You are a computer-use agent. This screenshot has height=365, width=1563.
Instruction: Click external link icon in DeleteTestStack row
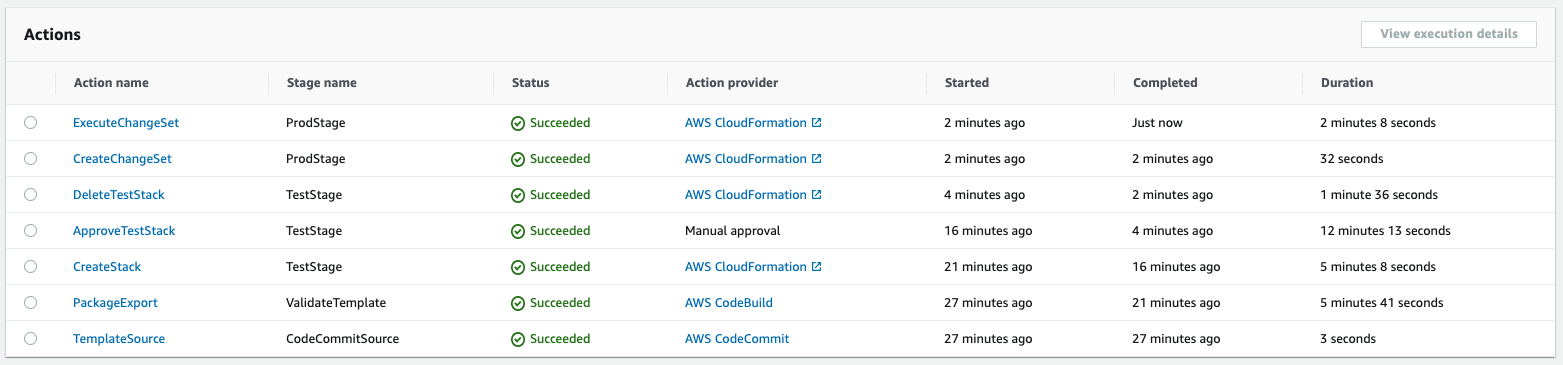816,195
